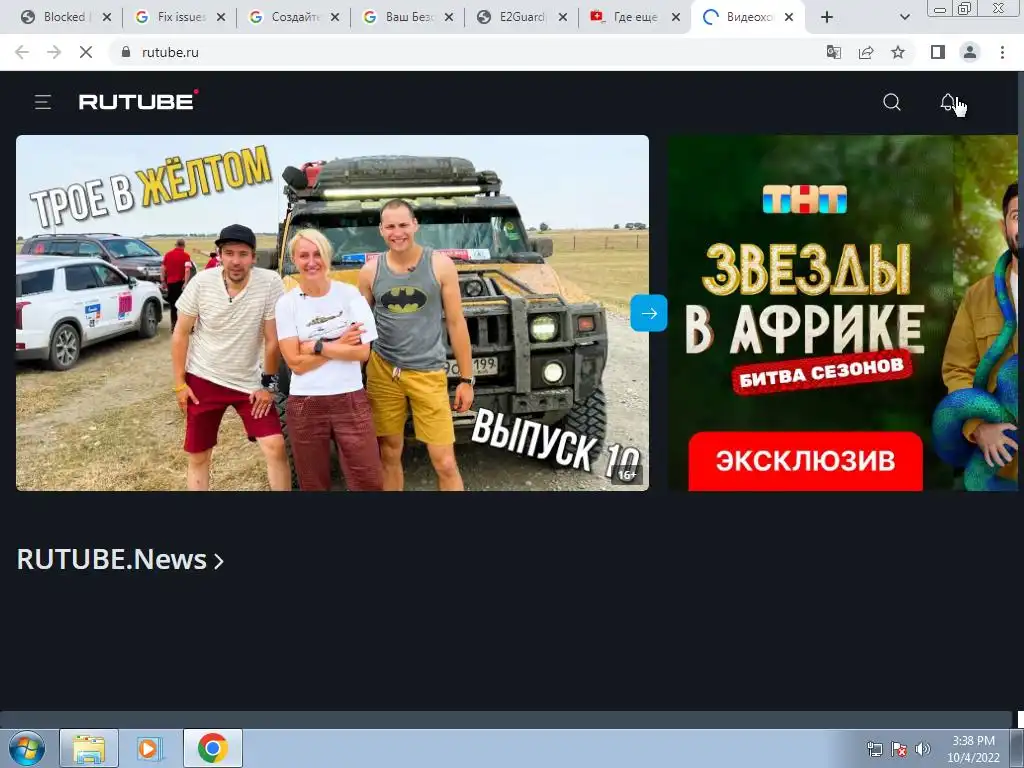Screen dimensions: 1024x768
Task: Click the horizontal scrollbar at page bottom
Action: pyautogui.click(x=505, y=720)
